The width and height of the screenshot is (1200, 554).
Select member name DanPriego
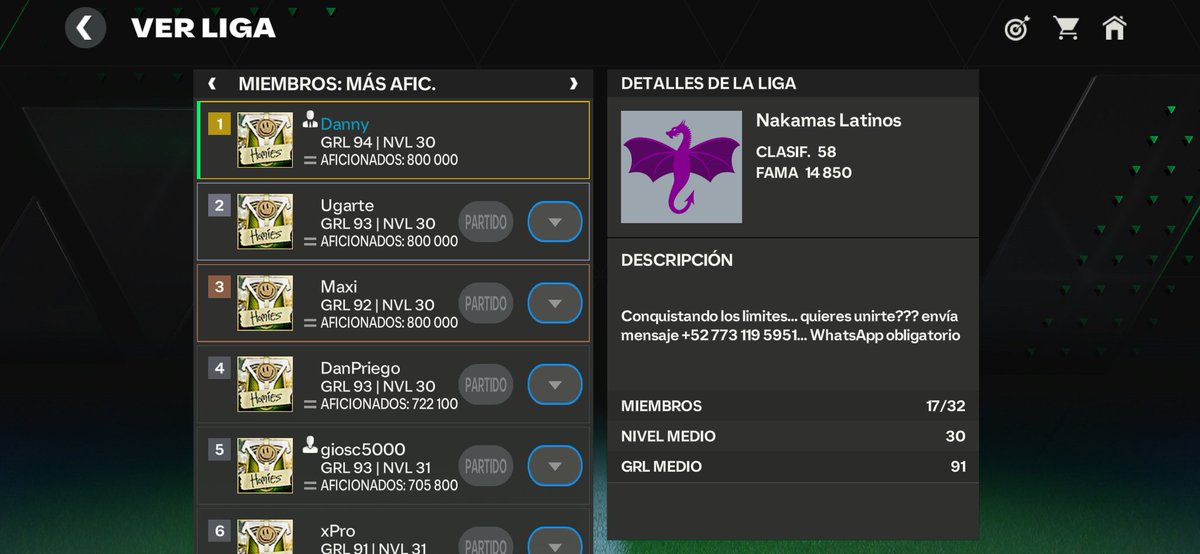360,368
